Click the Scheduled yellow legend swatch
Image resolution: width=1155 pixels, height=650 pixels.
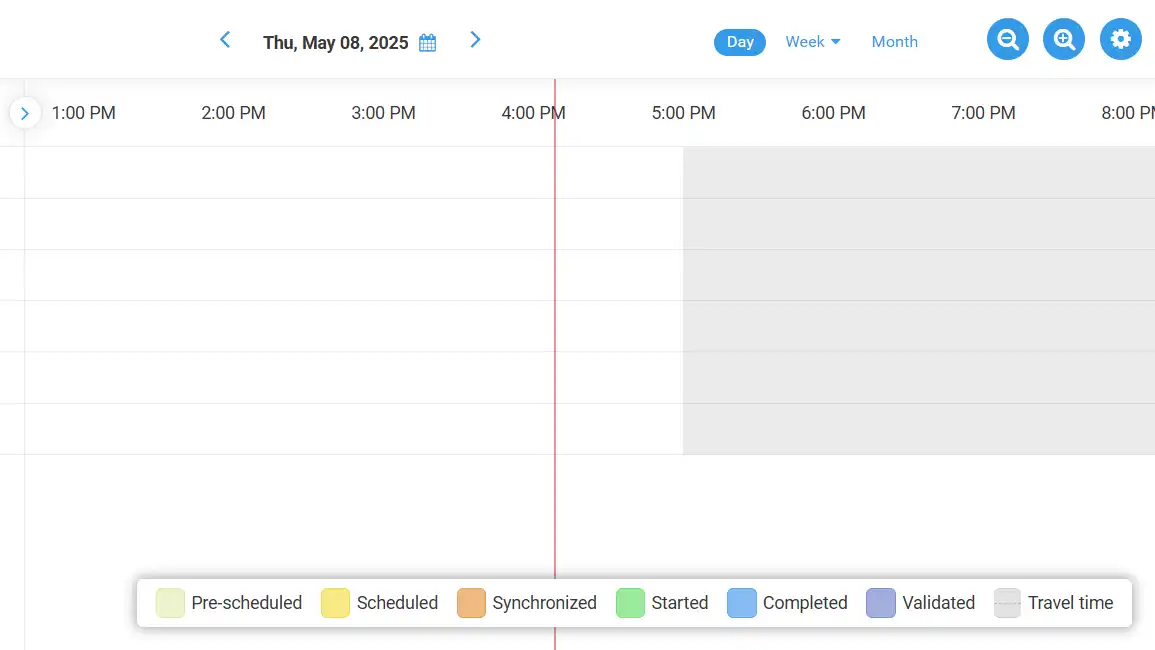coord(335,603)
